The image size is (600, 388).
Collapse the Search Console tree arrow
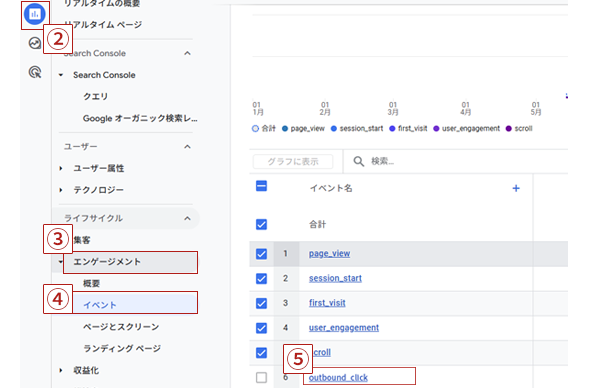[61, 75]
